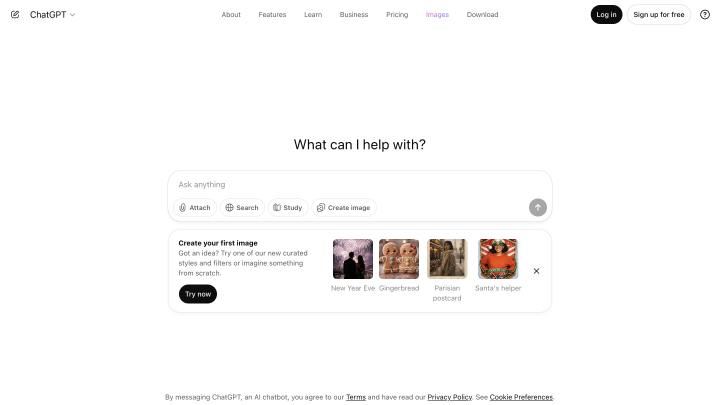
Task: Click the Attach paperclip button
Action: coord(195,208)
